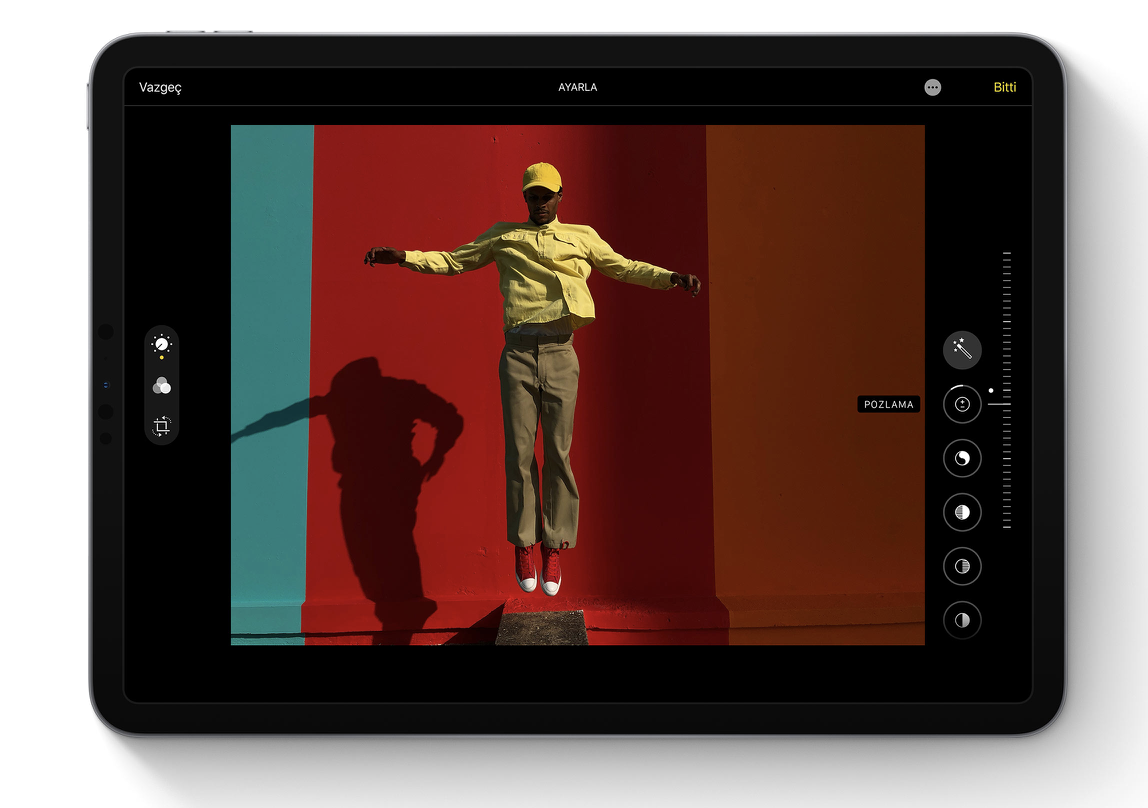The height and width of the screenshot is (808, 1148).
Task: Tap the white dot slider marker
Action: [x=991, y=391]
